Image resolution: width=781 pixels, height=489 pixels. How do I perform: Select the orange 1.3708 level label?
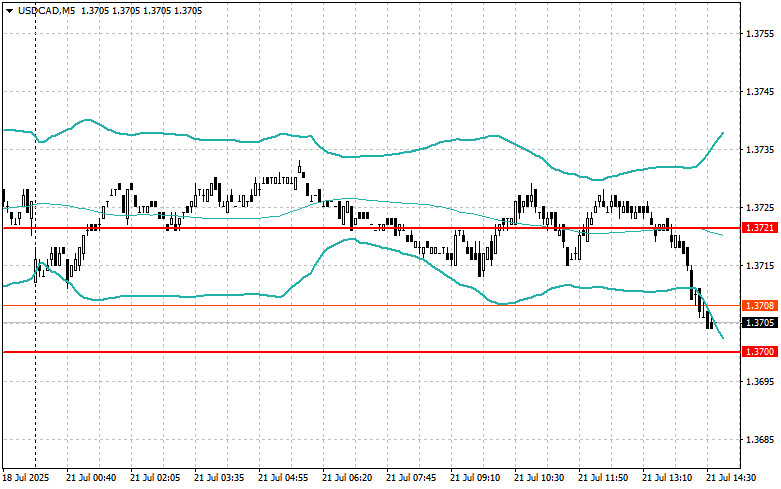coord(760,305)
